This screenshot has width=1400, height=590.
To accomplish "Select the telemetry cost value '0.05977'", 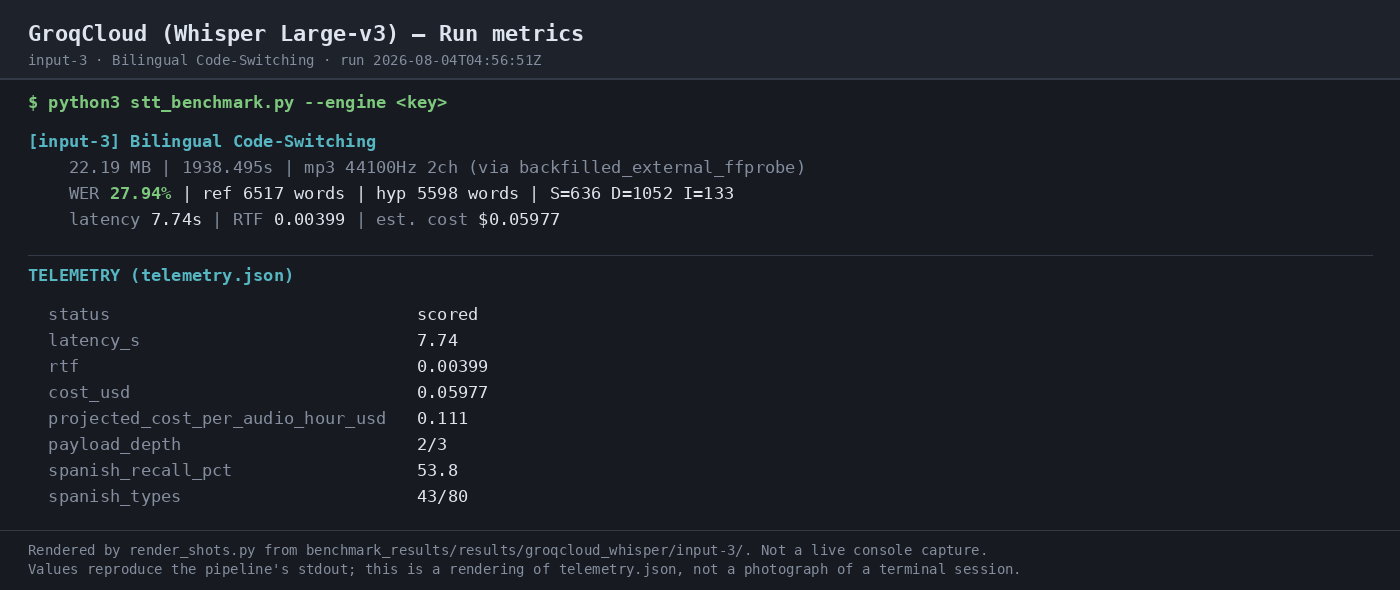I will (x=452, y=393).
